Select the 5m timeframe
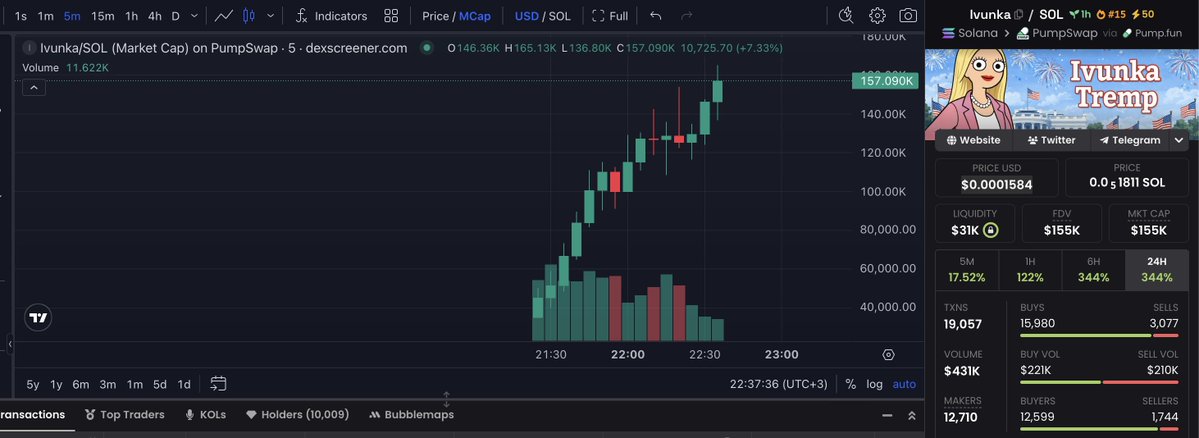1199x438 pixels. point(72,15)
